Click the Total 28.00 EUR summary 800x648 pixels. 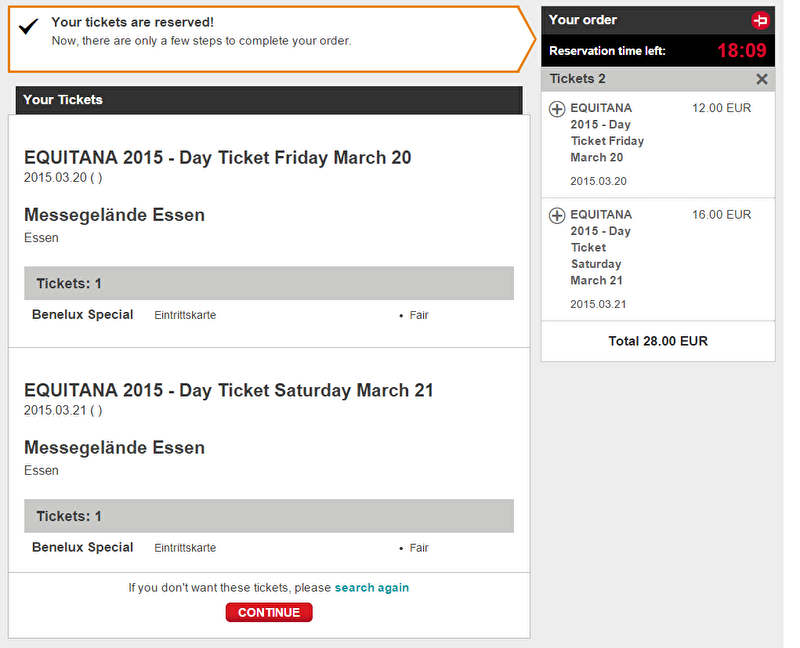pyautogui.click(x=658, y=341)
